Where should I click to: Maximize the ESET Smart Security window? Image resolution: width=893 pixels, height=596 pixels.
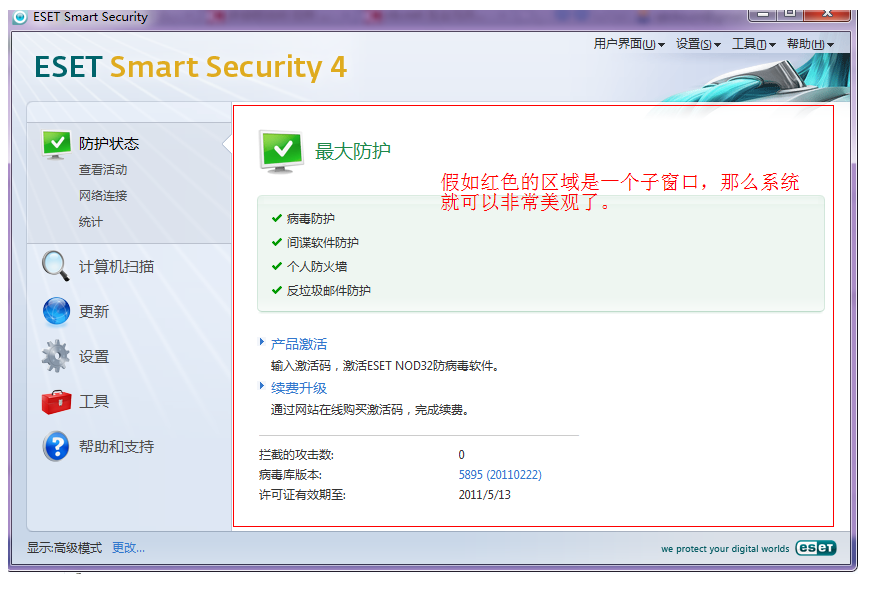[x=790, y=14]
